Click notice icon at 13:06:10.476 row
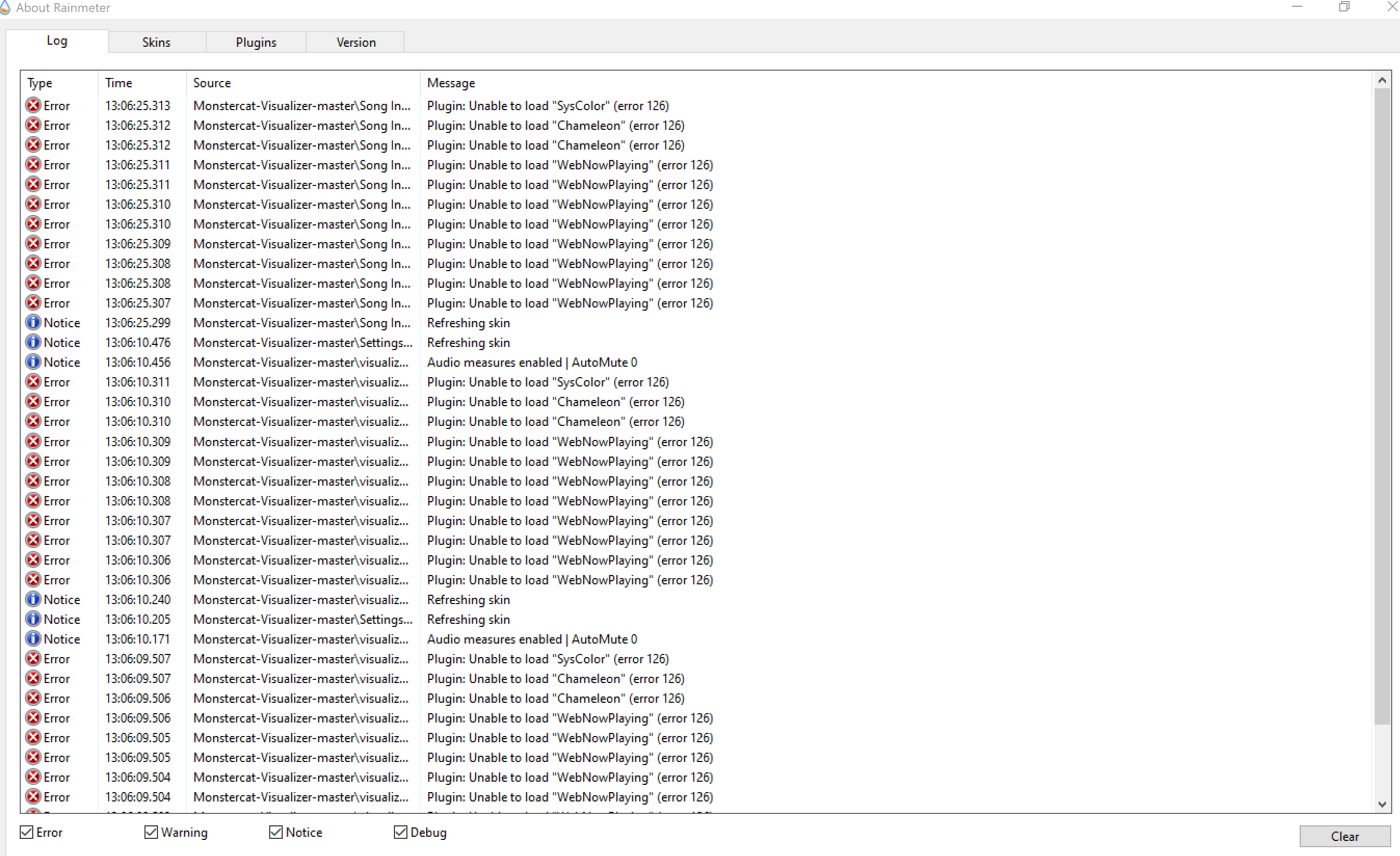Image resolution: width=1400 pixels, height=856 pixels. pos(34,342)
